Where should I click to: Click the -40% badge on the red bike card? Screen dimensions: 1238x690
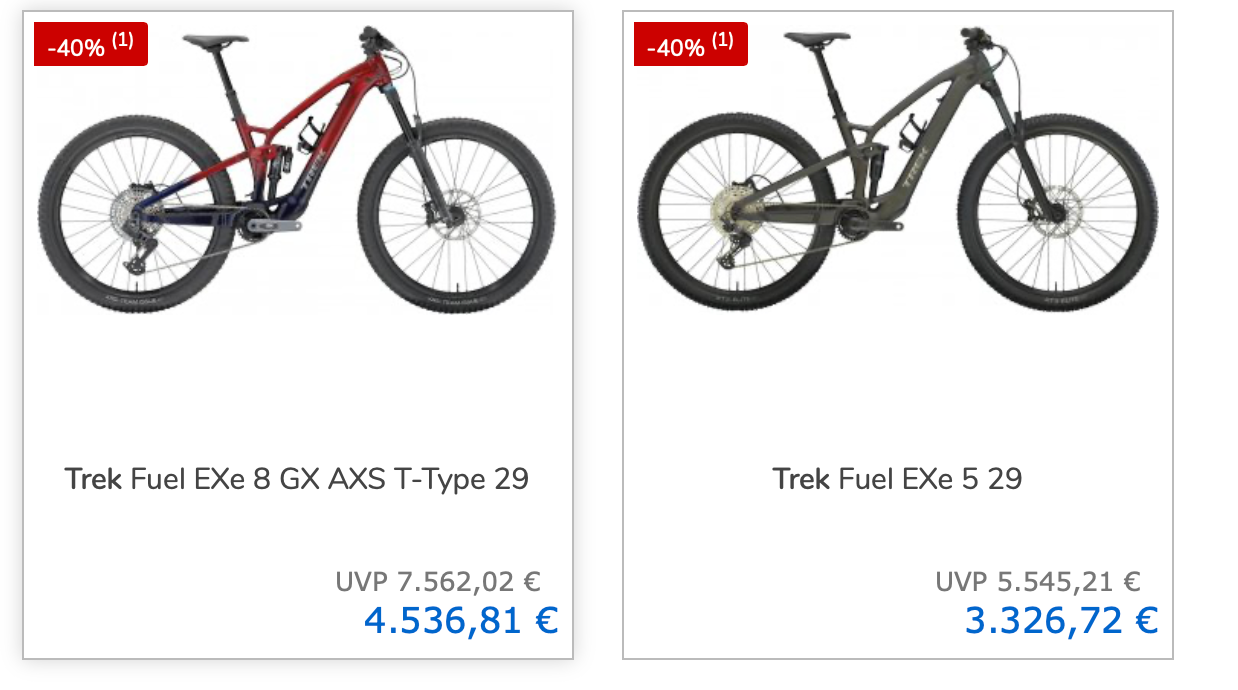point(76,46)
